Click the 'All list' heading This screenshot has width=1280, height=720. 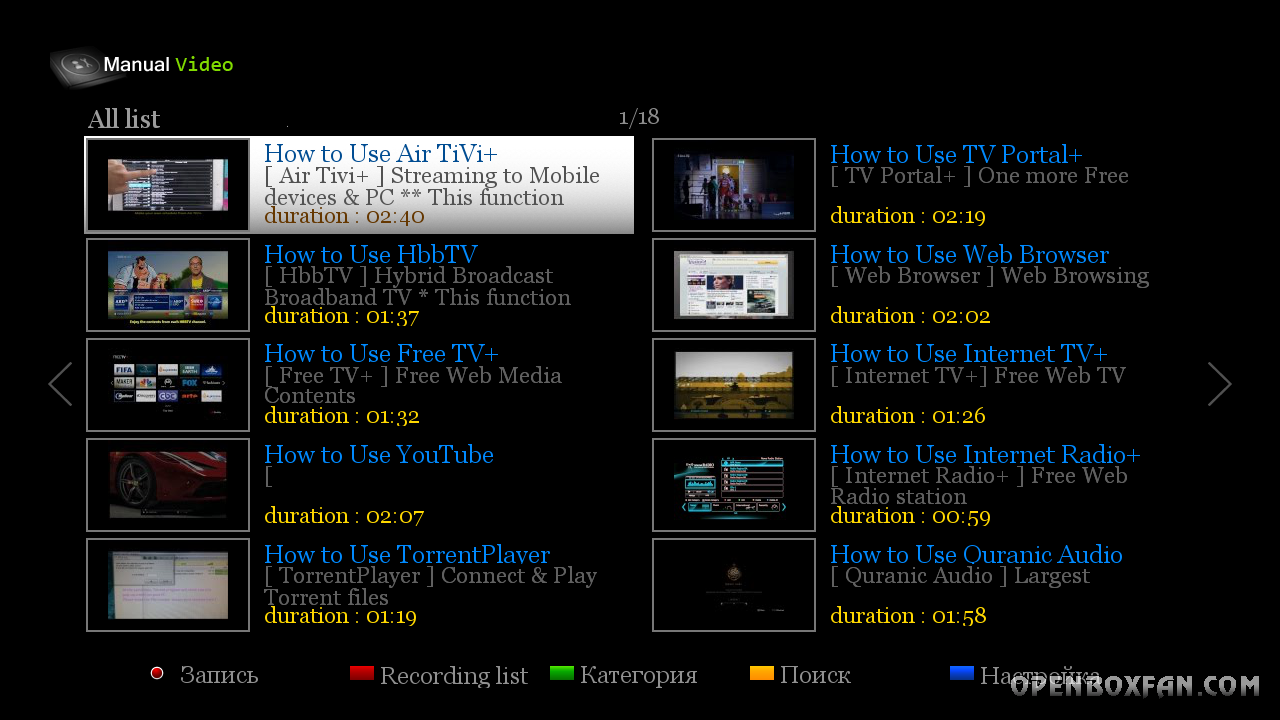click(124, 119)
